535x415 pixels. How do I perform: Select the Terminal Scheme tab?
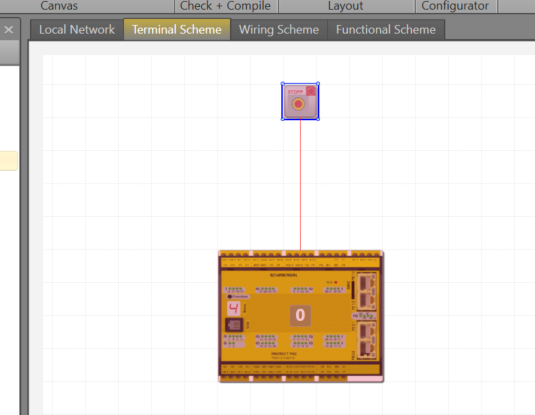(x=177, y=30)
